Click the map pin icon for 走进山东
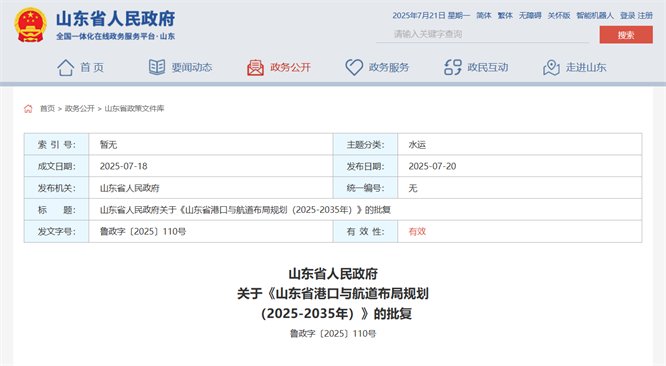The image size is (666, 366). tap(551, 68)
